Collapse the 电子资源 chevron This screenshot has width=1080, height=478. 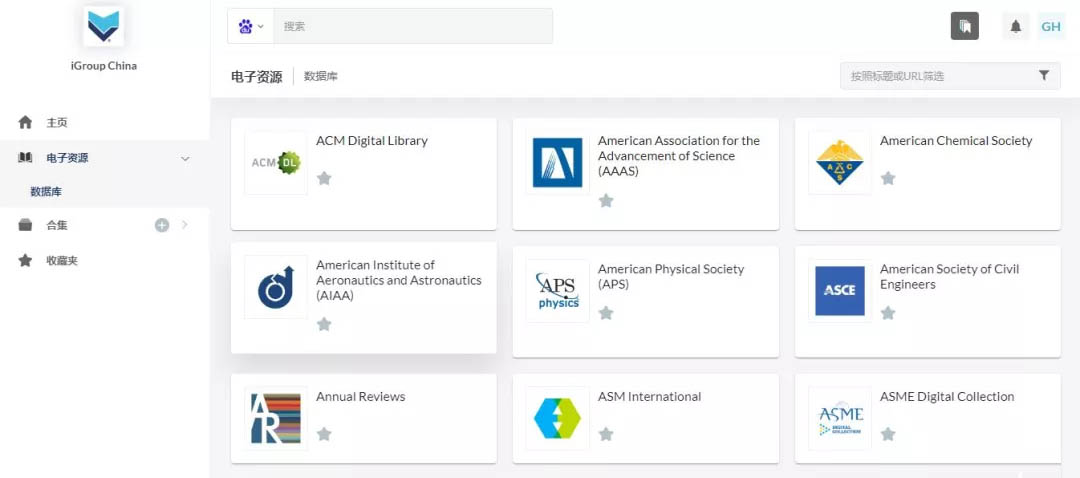click(x=185, y=158)
